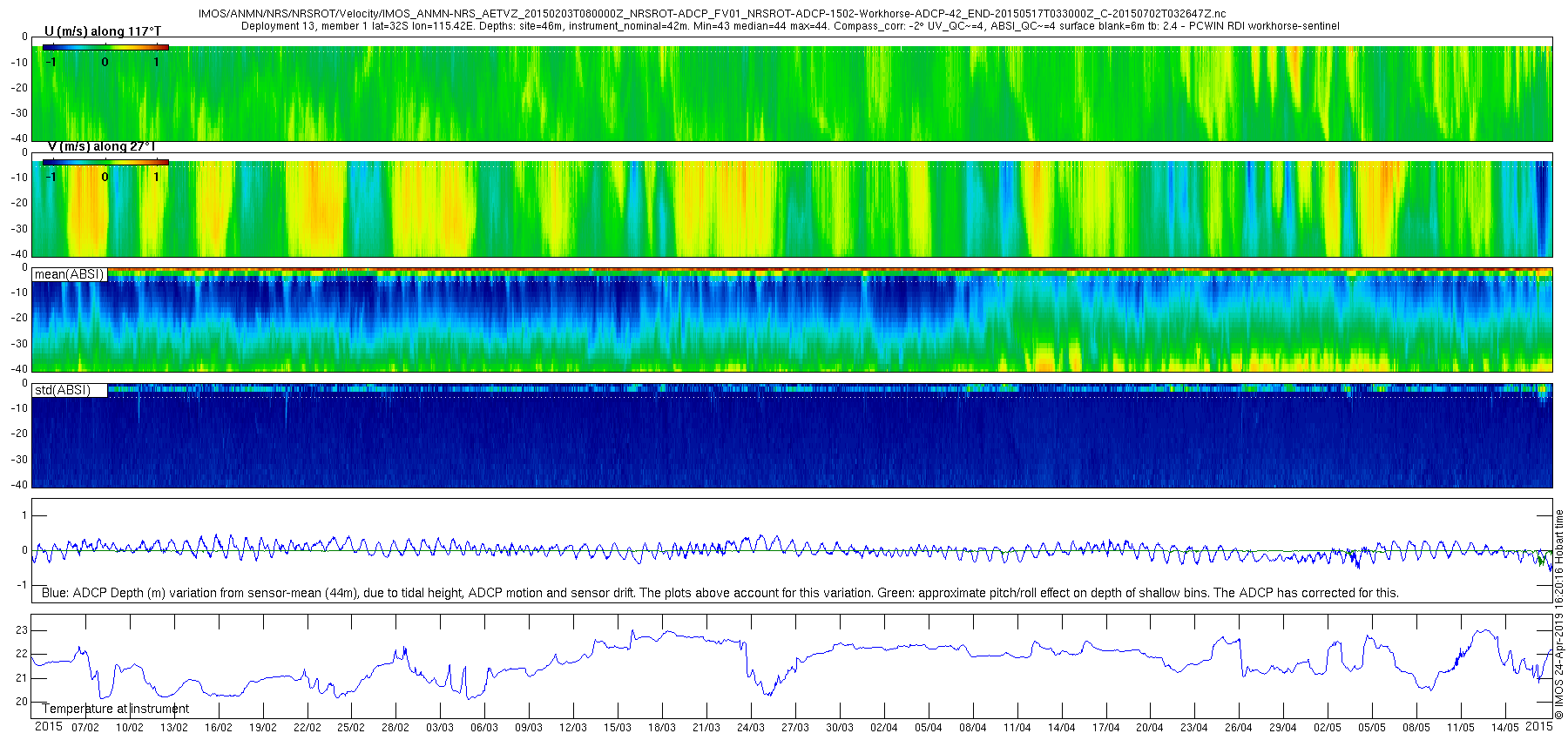
Task: Click the 1 tick on the depth variation axis
Action: [25, 515]
